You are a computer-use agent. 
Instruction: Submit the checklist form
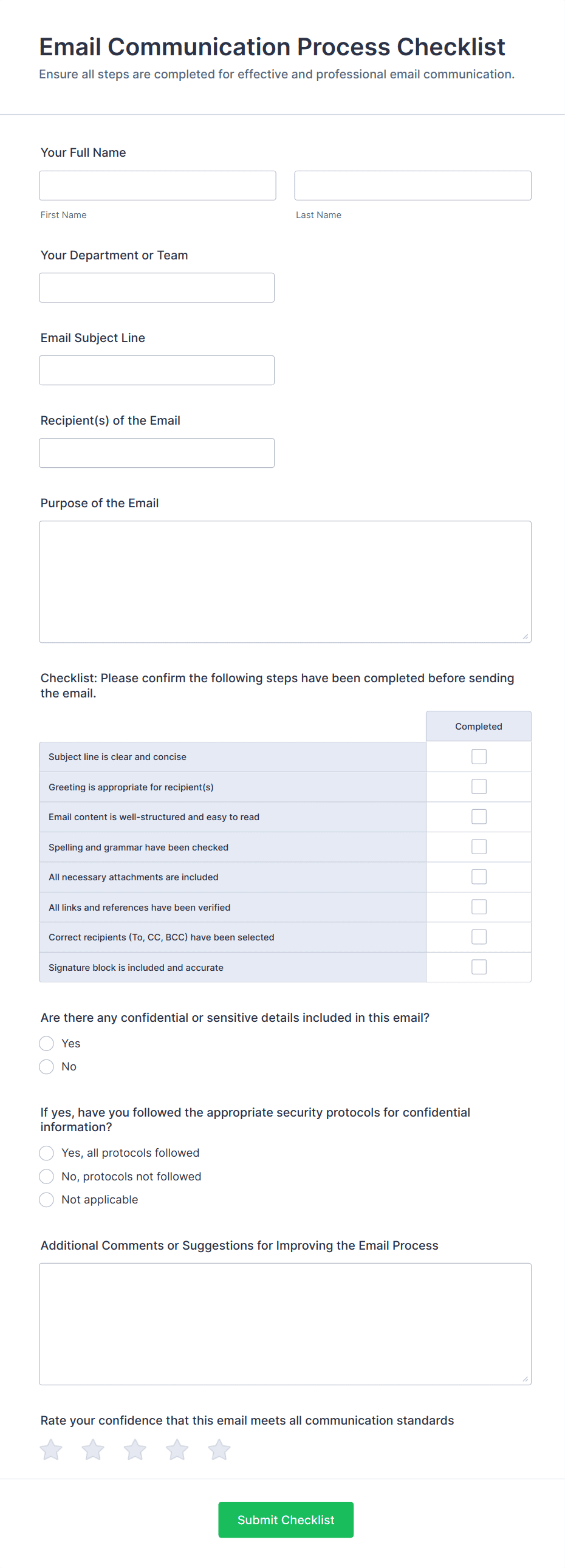(286, 1519)
